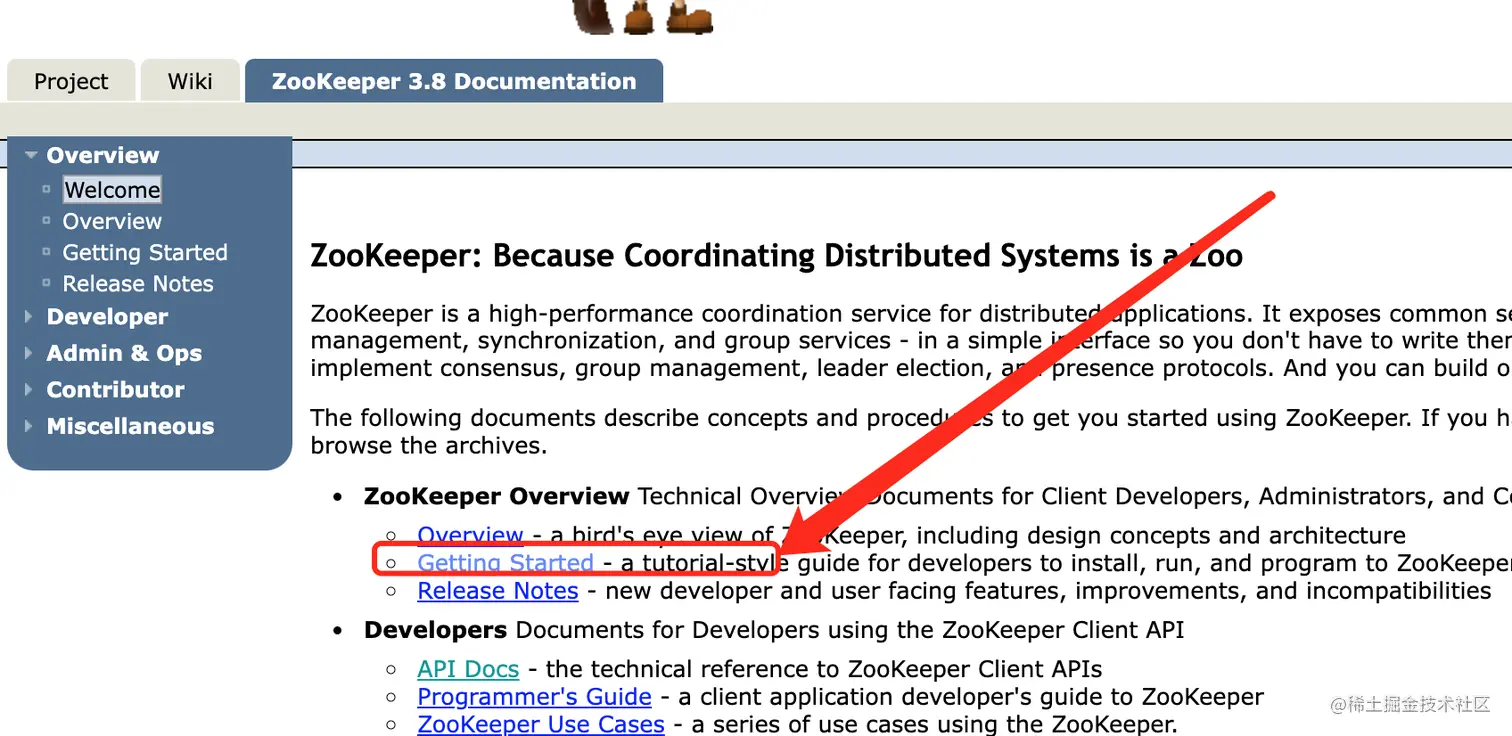Open the Project tab
Image resolution: width=1512 pixels, height=736 pixels.
[71, 81]
